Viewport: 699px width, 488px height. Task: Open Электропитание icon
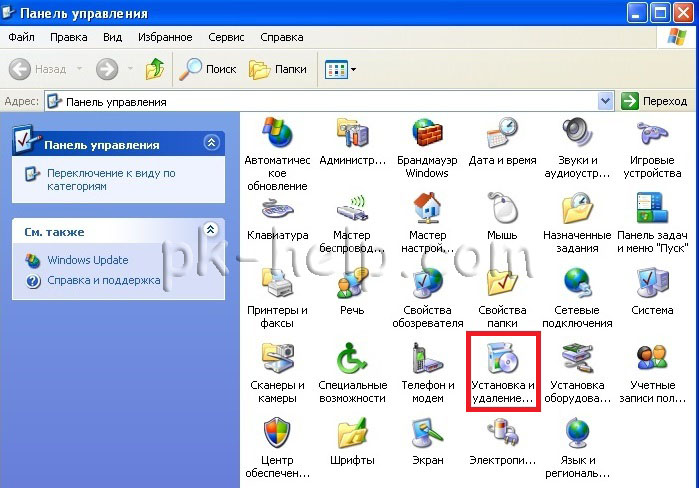click(x=502, y=432)
